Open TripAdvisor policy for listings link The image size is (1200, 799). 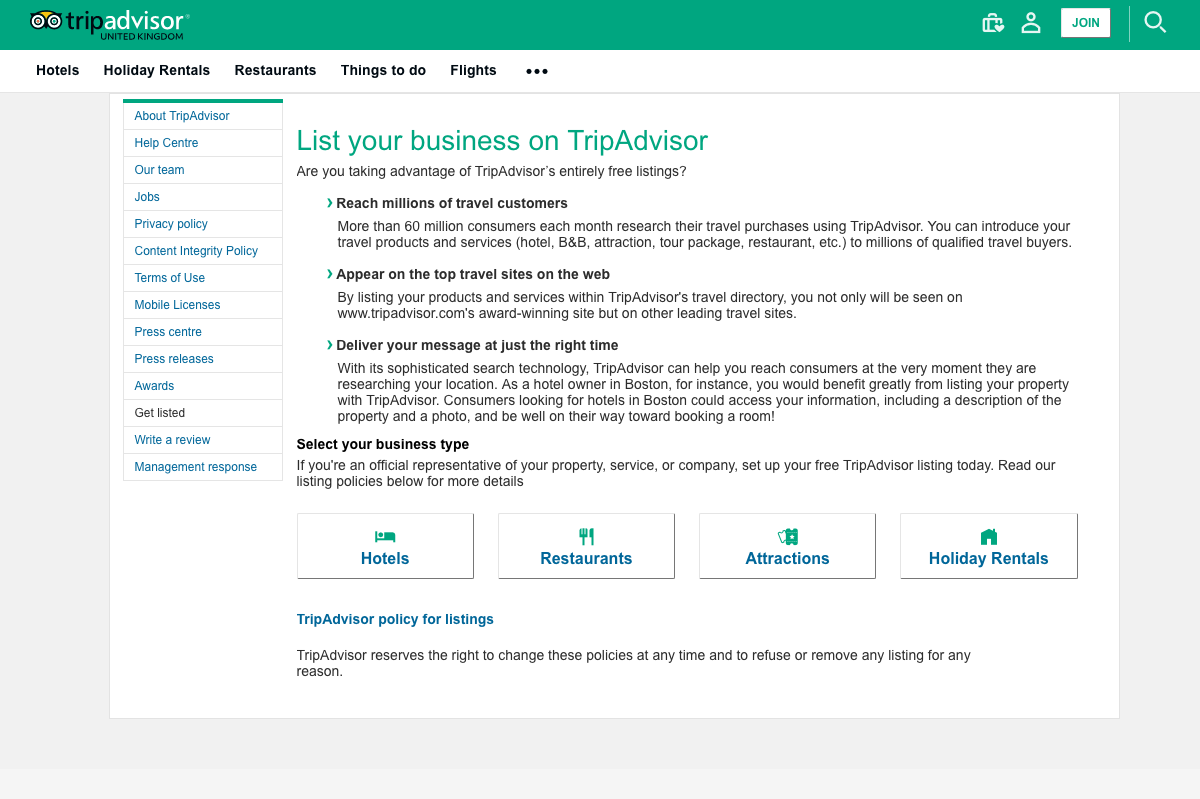click(395, 619)
